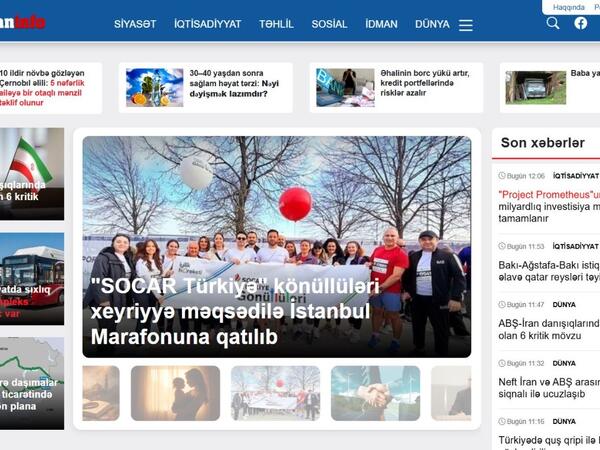The height and width of the screenshot is (450, 600).
Task: Open the DÜNYA section
Action: [x=432, y=24]
